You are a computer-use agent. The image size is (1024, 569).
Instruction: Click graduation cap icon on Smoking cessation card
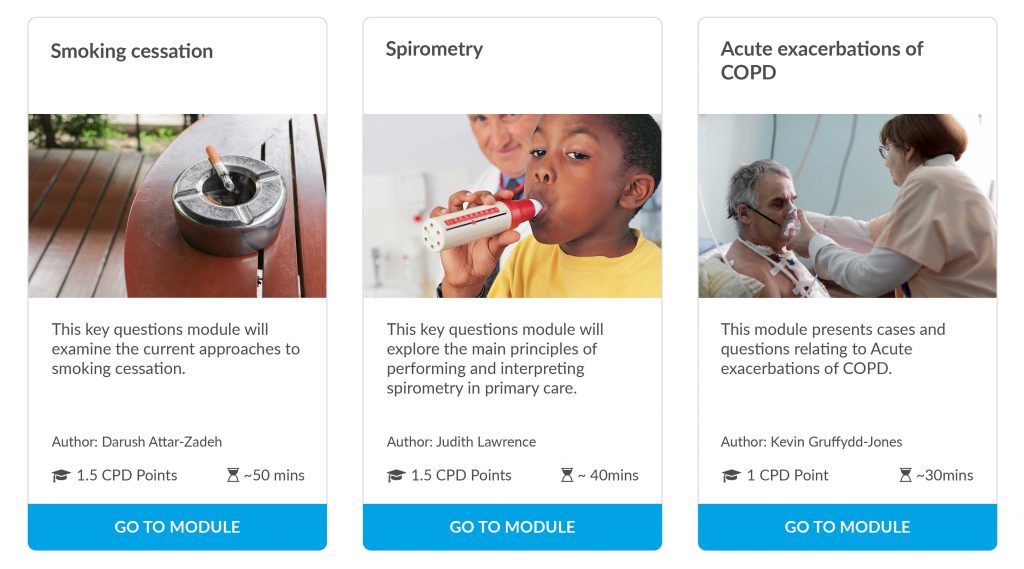pos(61,476)
